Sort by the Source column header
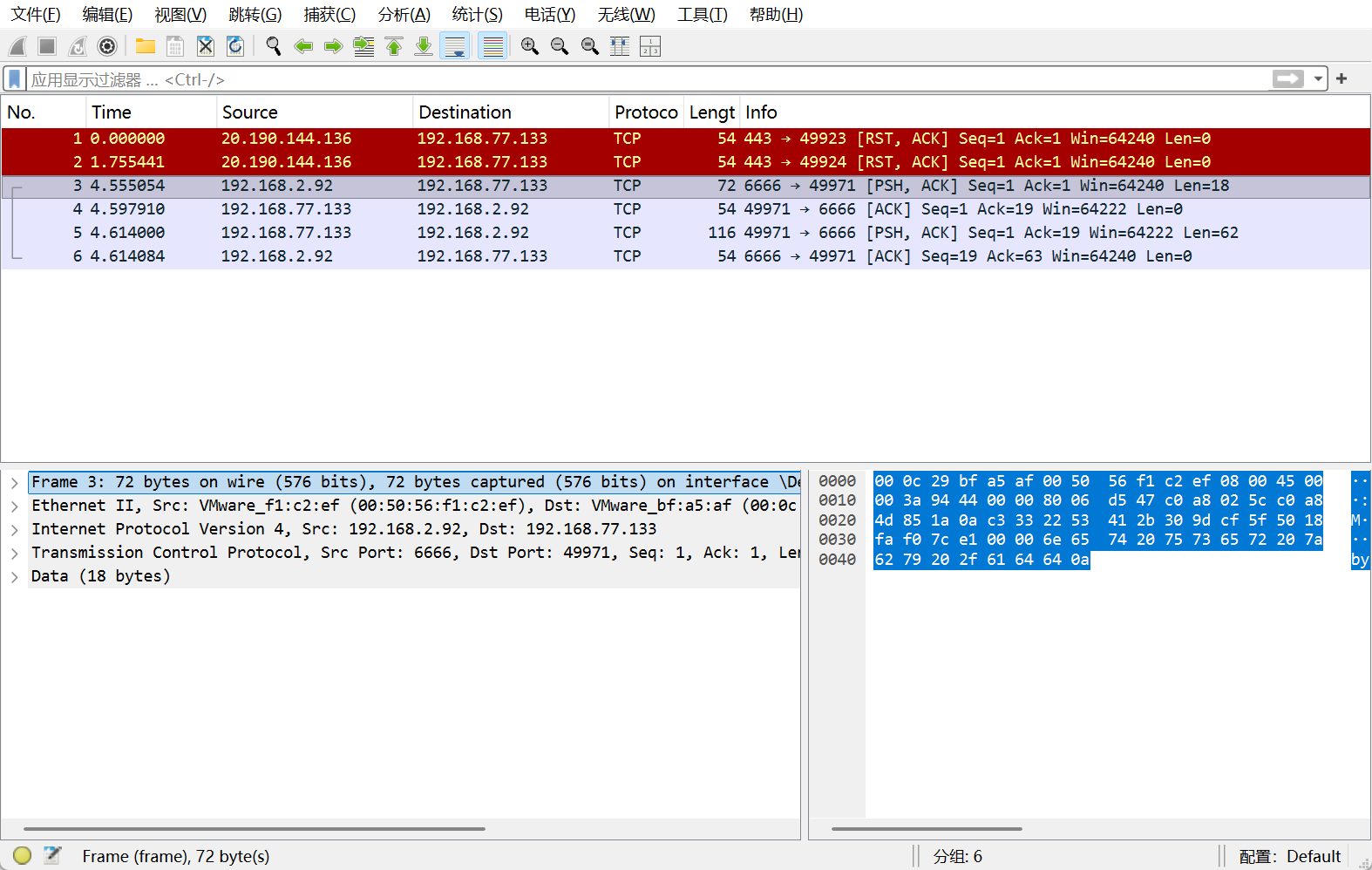The width and height of the screenshot is (1372, 870). pos(315,112)
